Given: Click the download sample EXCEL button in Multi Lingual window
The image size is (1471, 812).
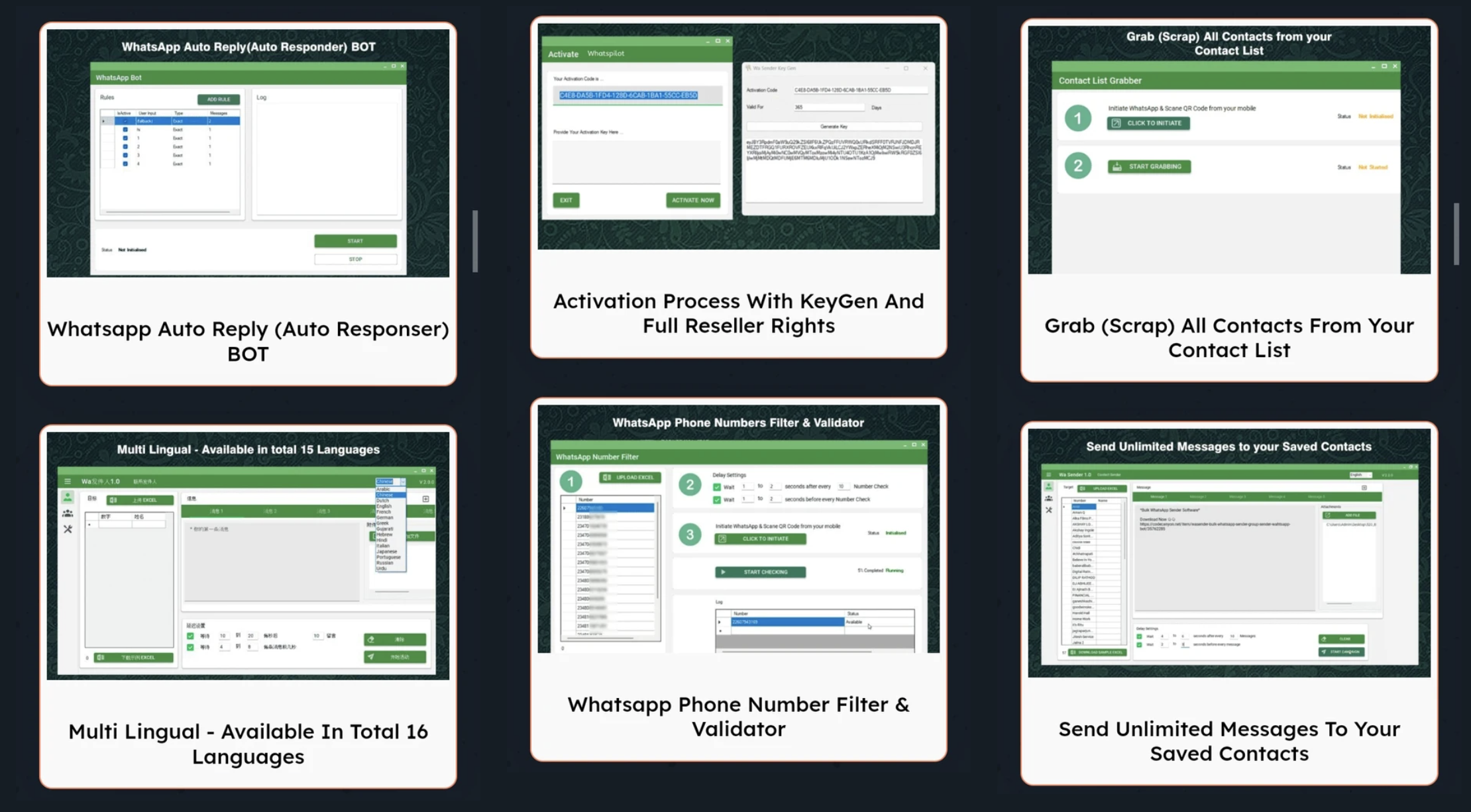Looking at the screenshot, I should click(x=133, y=658).
